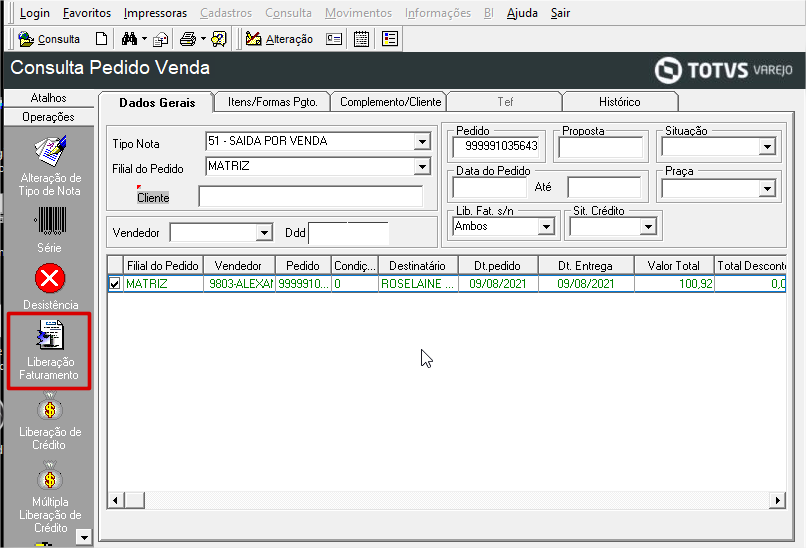The height and width of the screenshot is (548, 806).
Task: Click the 100,92 valor total cell
Action: 674,284
